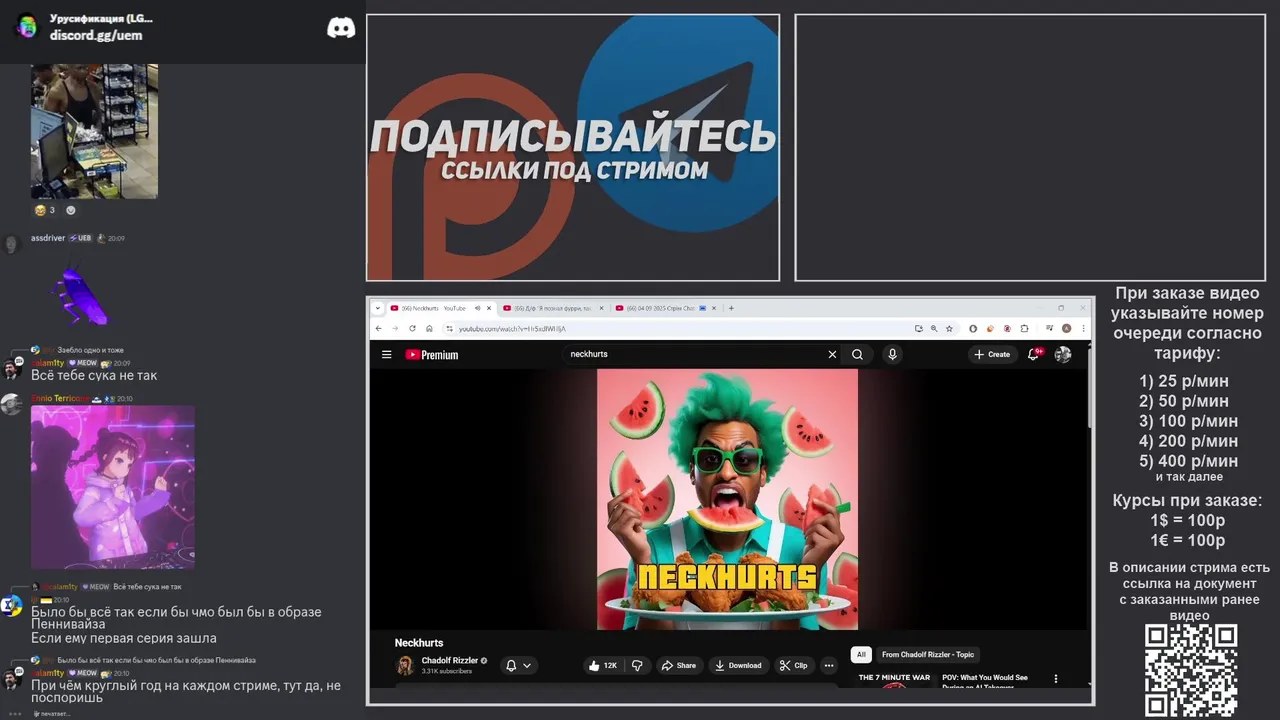
Task: Mute audio on Neckhurts browser tab
Action: tap(477, 308)
